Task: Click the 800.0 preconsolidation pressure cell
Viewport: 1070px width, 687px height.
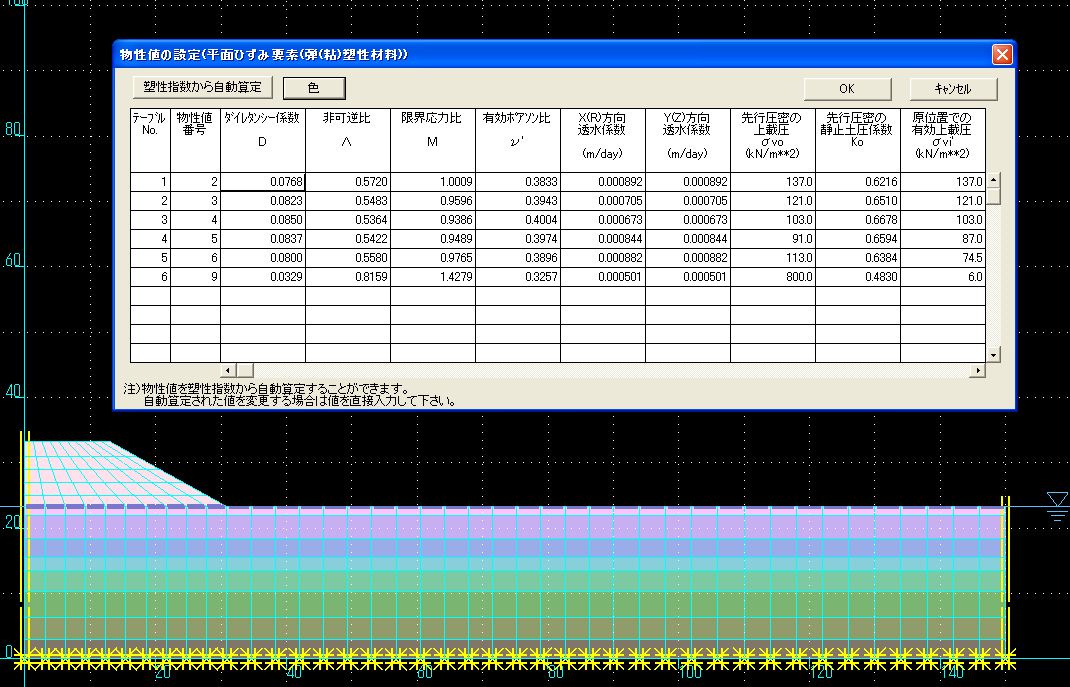Action: pos(772,277)
